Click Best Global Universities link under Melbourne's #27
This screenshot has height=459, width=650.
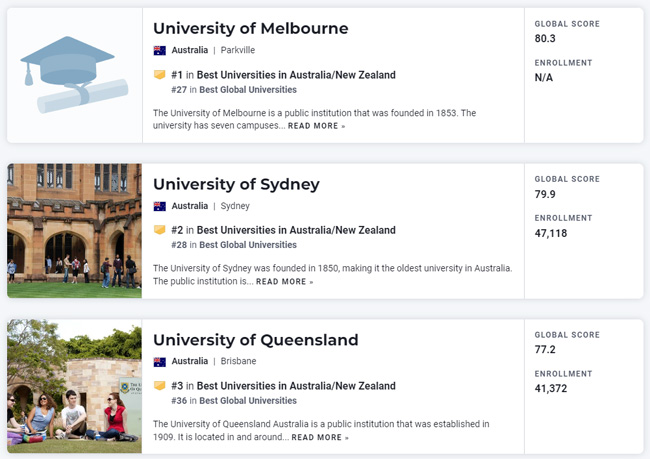248,90
